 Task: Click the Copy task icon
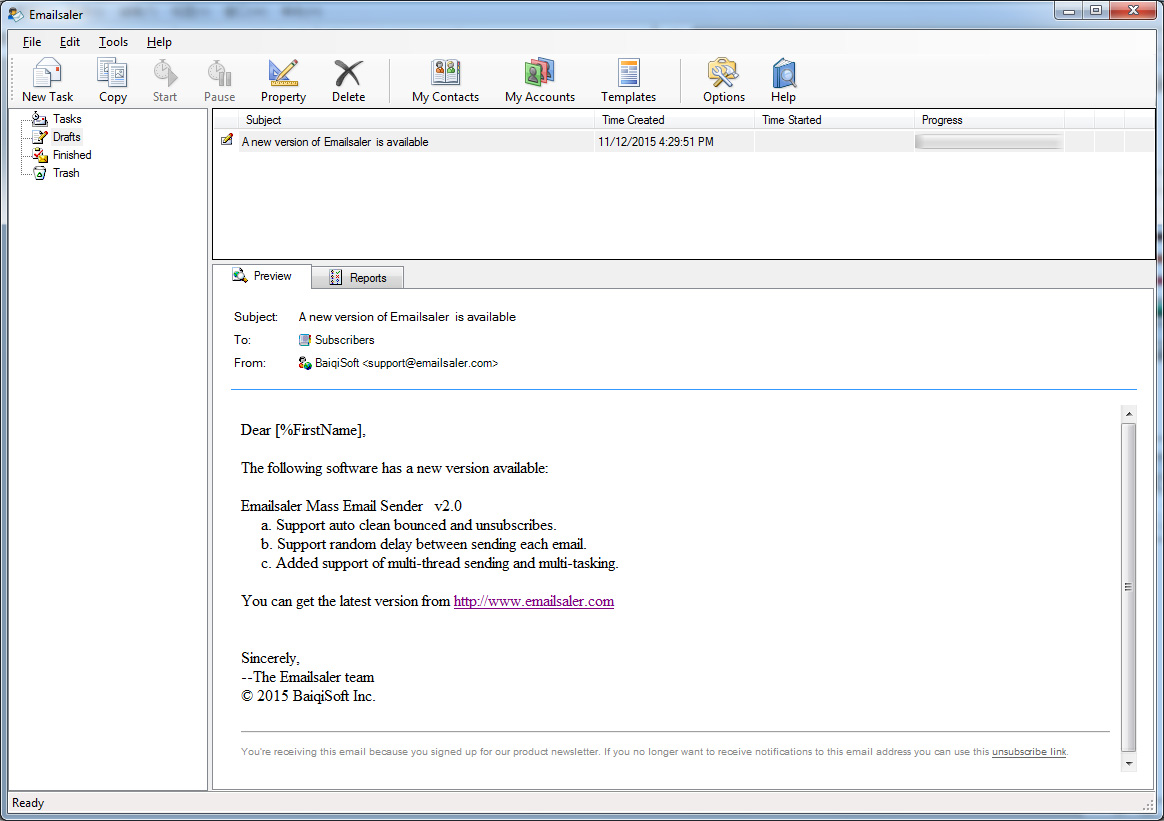[112, 80]
